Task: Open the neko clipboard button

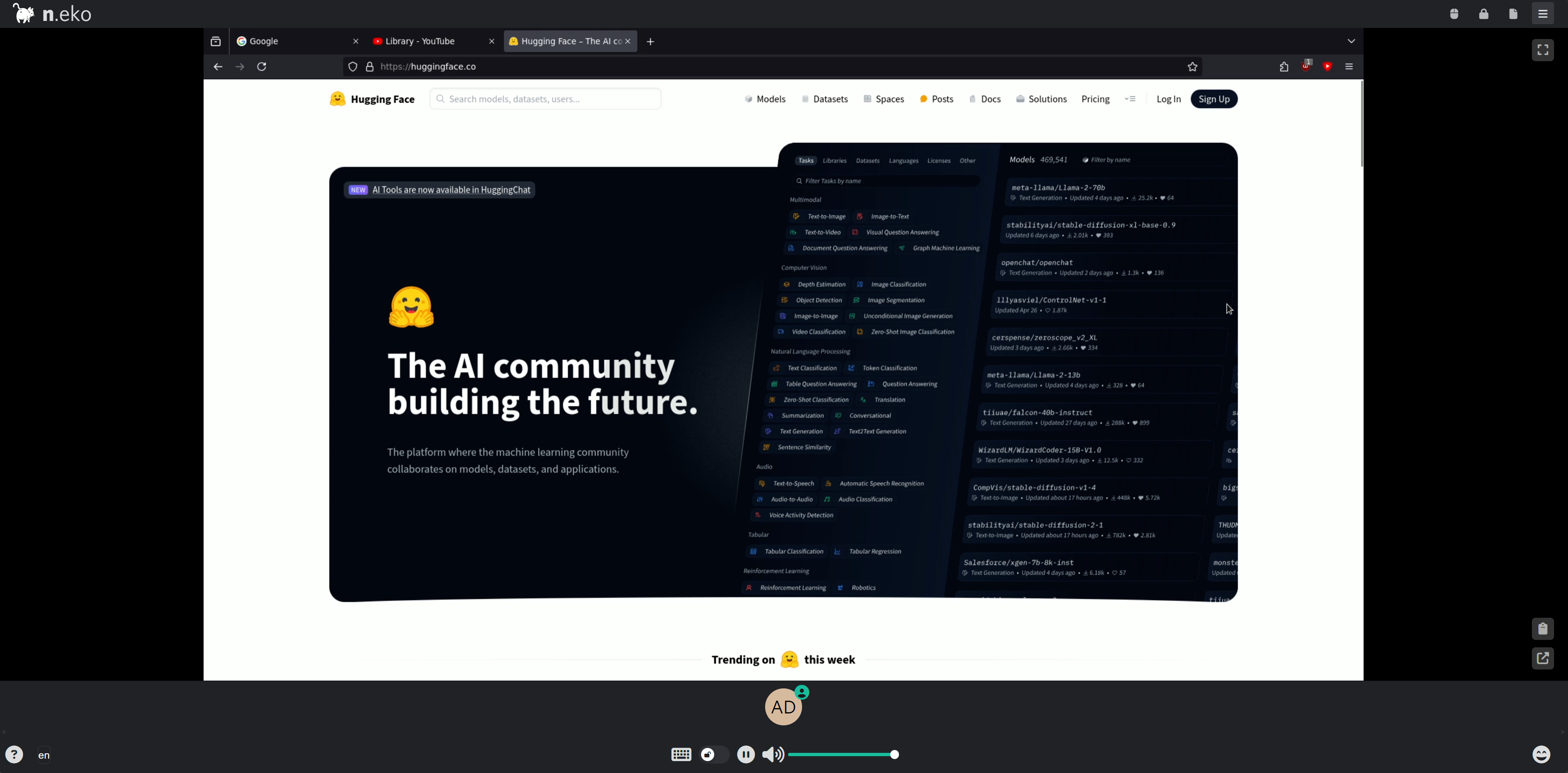Action: 1543,629
